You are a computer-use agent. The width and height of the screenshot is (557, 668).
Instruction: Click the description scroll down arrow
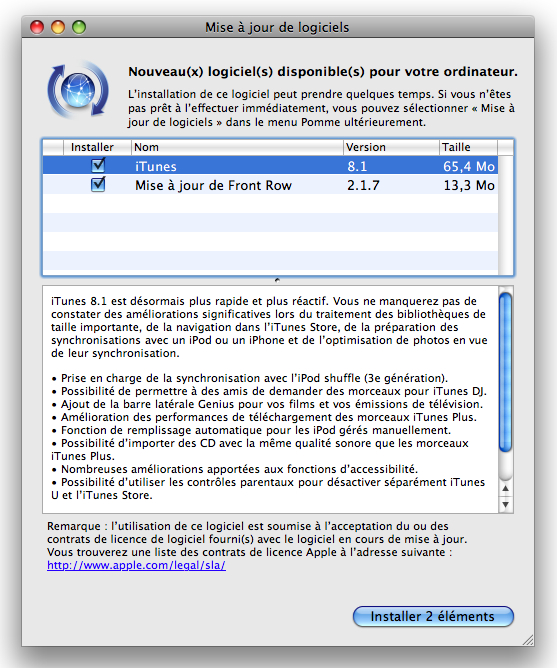tap(505, 504)
